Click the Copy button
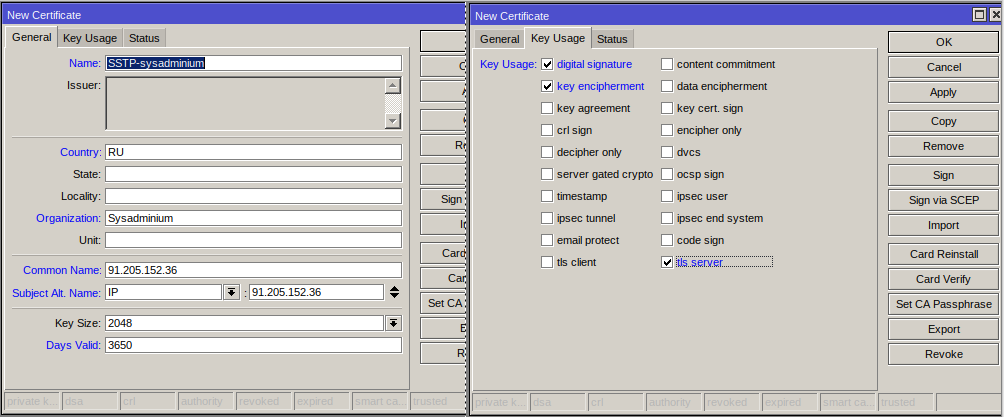The width and height of the screenshot is (1004, 417). [x=943, y=121]
